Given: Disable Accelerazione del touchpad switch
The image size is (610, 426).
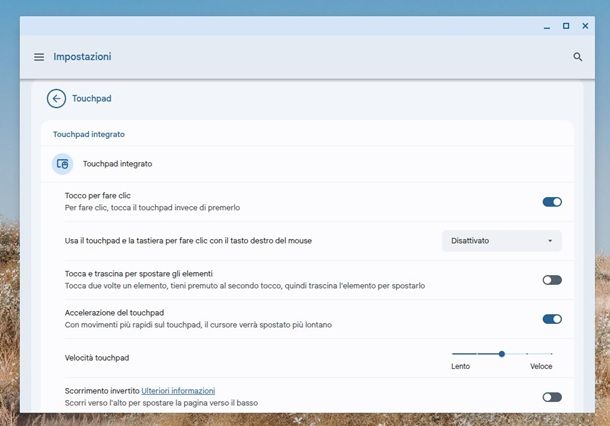Looking at the screenshot, I should coord(552,319).
